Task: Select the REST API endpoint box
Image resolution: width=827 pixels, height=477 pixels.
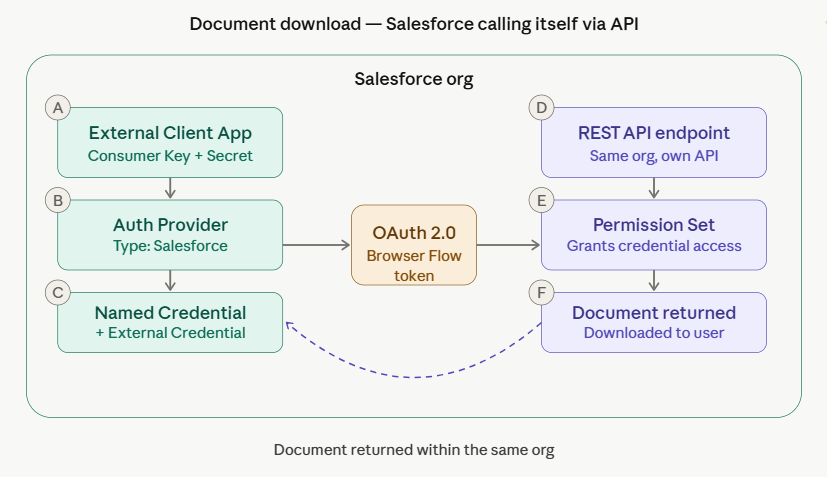Action: pyautogui.click(x=654, y=142)
